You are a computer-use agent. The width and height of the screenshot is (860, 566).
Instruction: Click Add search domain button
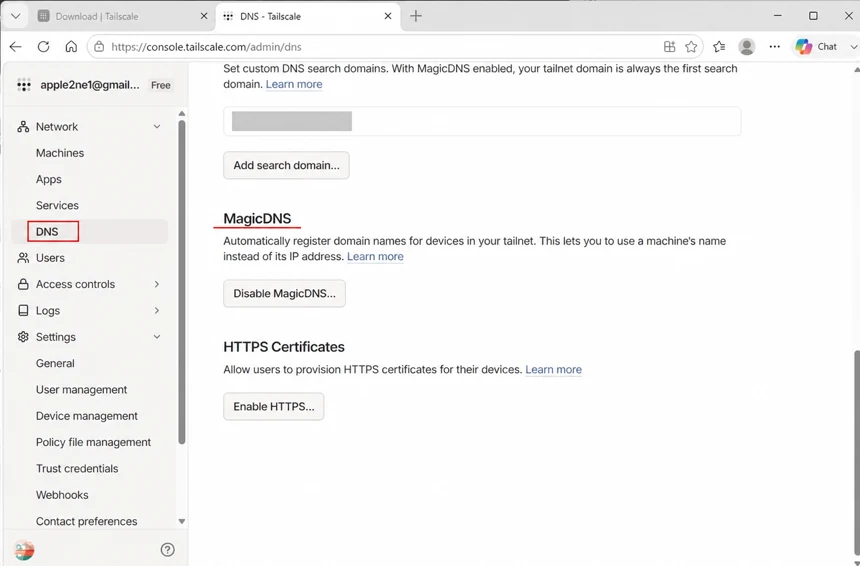[286, 165]
